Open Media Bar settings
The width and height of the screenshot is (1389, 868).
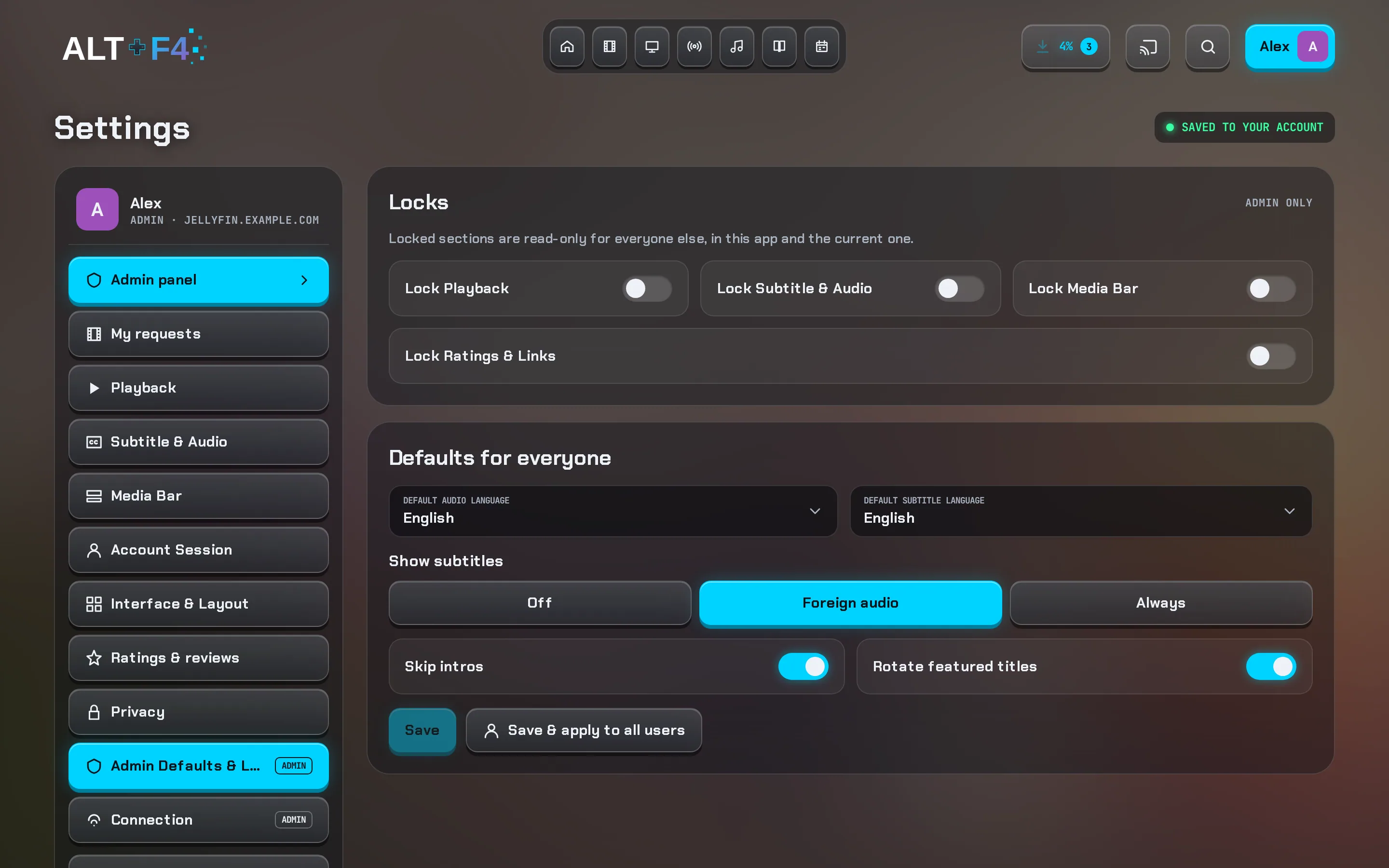[x=199, y=495]
